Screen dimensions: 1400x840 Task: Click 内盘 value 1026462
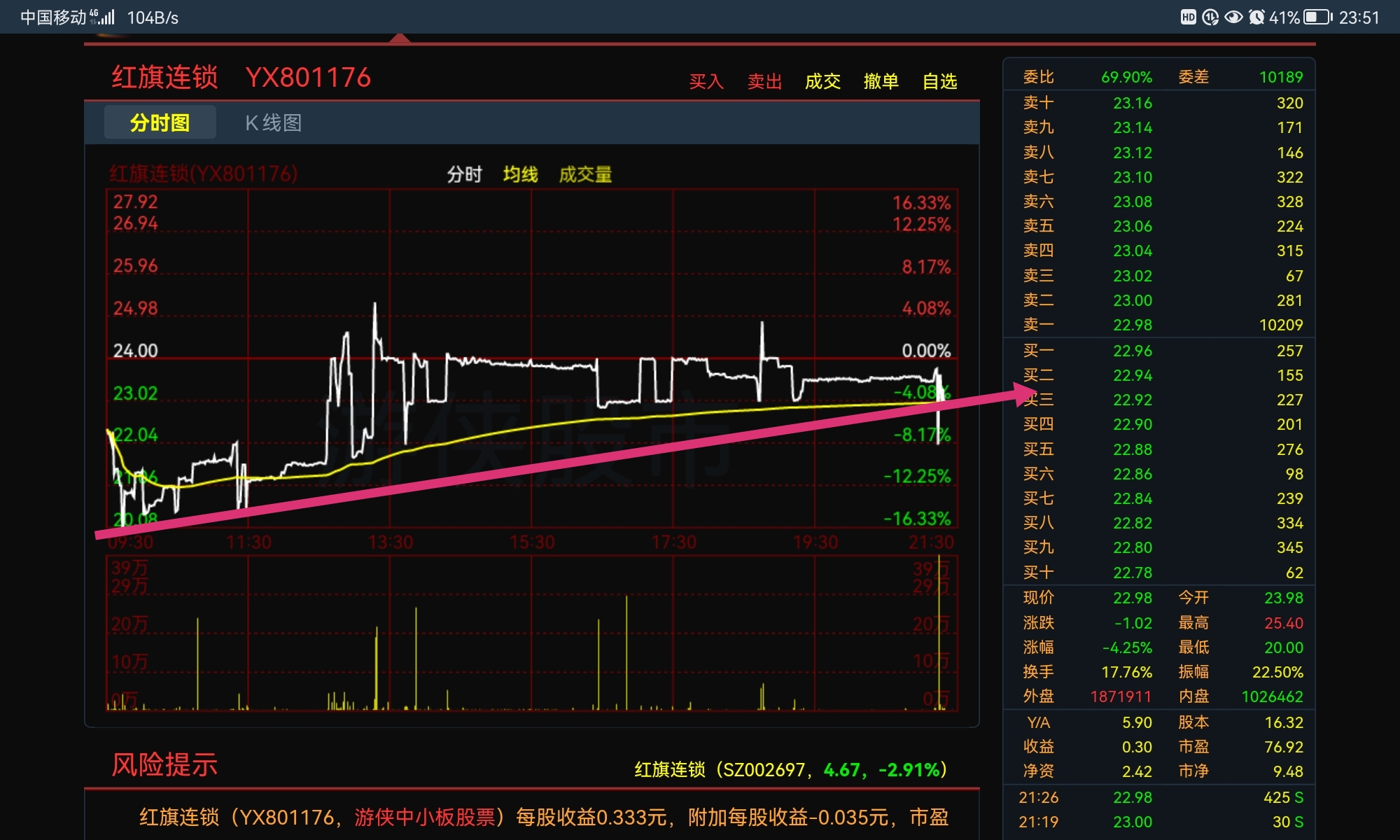(1272, 696)
